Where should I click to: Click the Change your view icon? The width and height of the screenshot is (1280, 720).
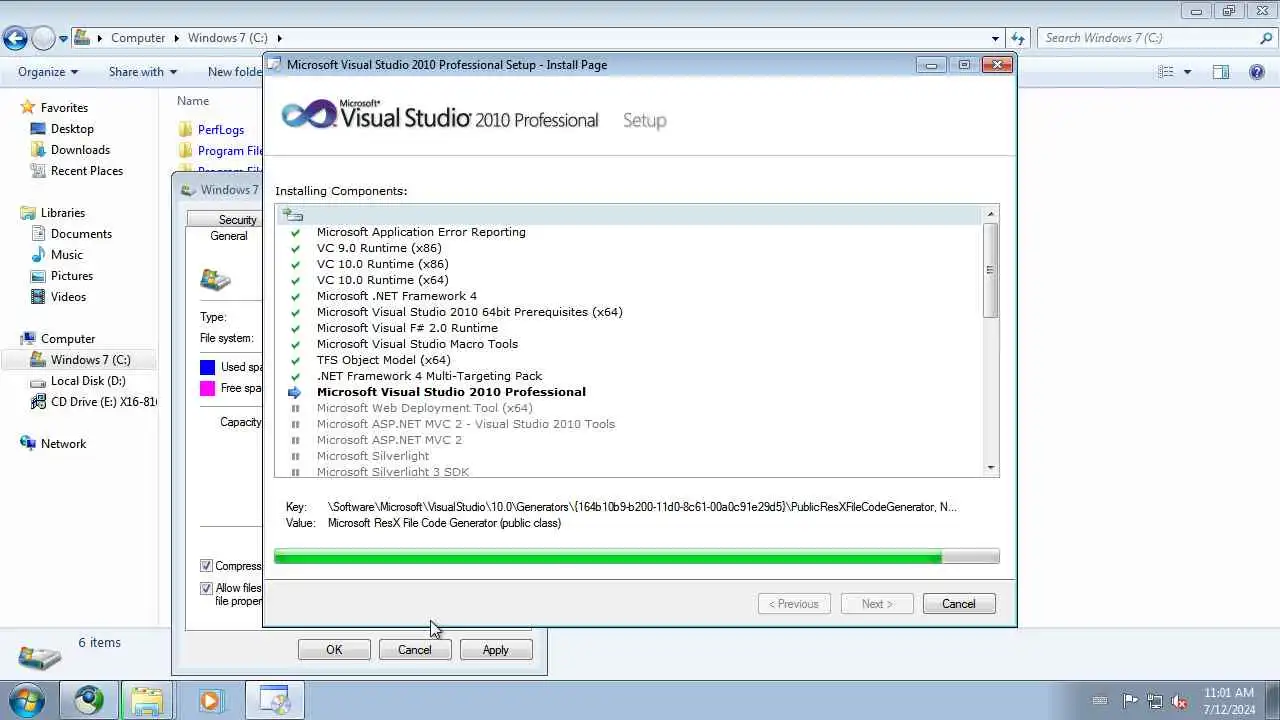1165,72
